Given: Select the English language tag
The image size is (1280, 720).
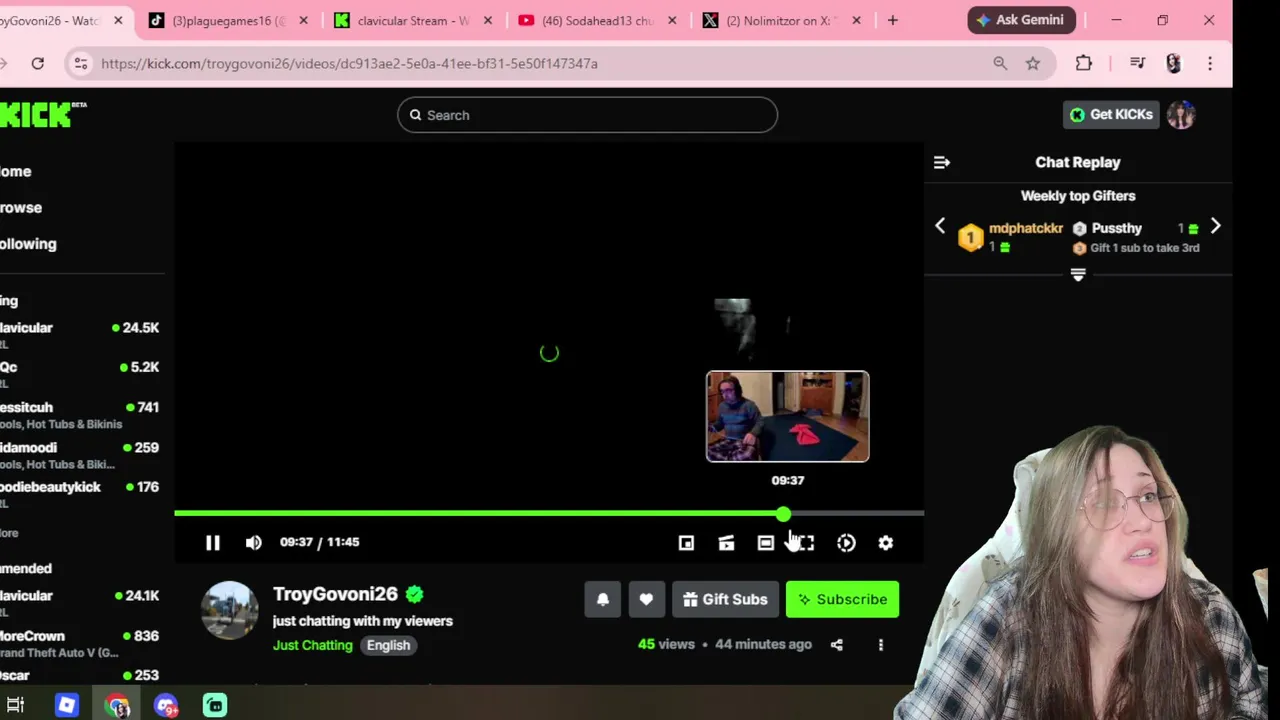Looking at the screenshot, I should [x=388, y=645].
